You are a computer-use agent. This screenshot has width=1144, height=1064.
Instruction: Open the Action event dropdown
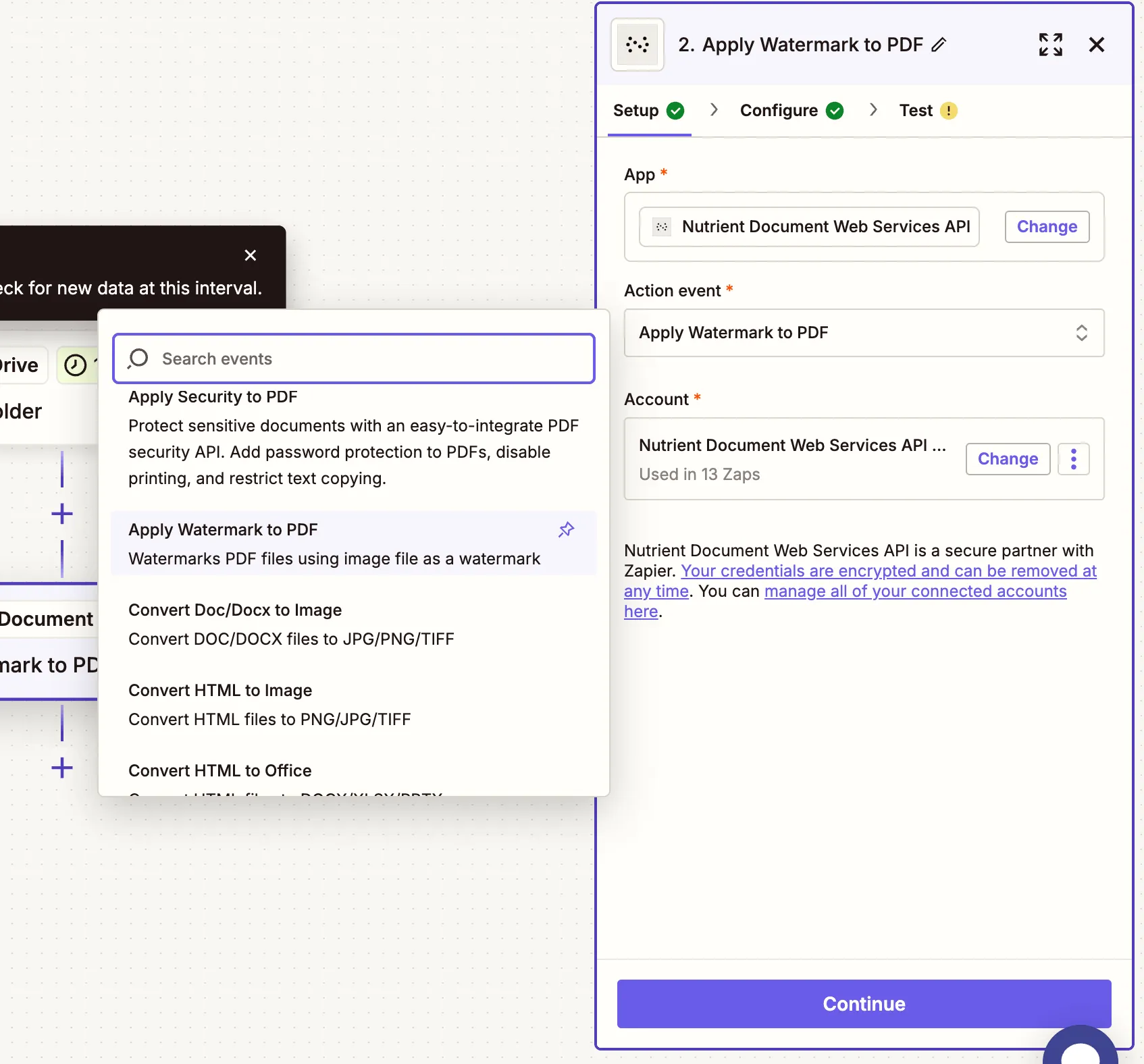864,333
